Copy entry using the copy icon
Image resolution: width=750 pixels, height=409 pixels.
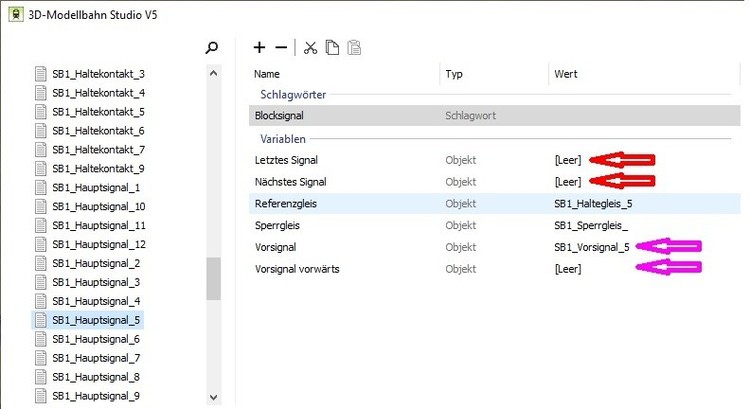click(331, 47)
